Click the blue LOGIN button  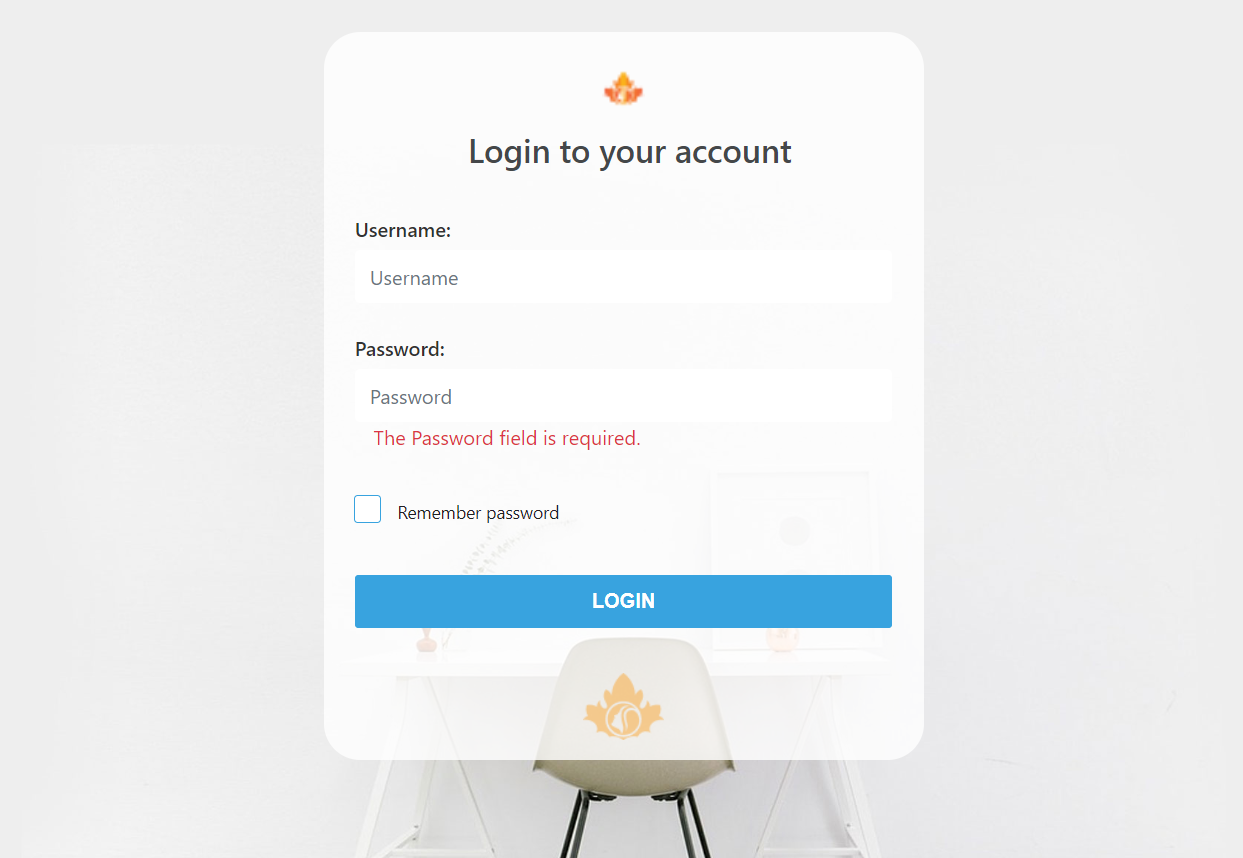623,601
